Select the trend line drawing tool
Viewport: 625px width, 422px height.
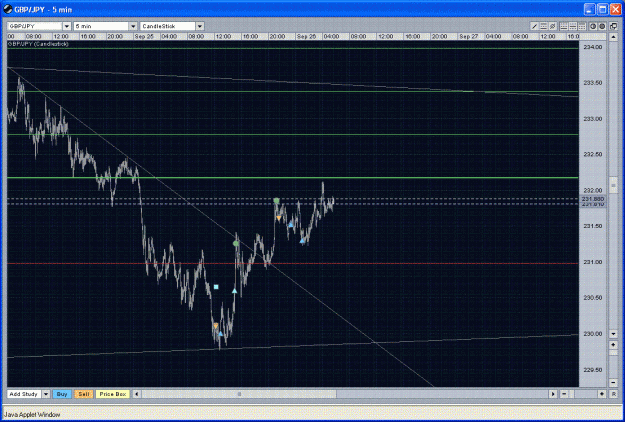click(535, 26)
